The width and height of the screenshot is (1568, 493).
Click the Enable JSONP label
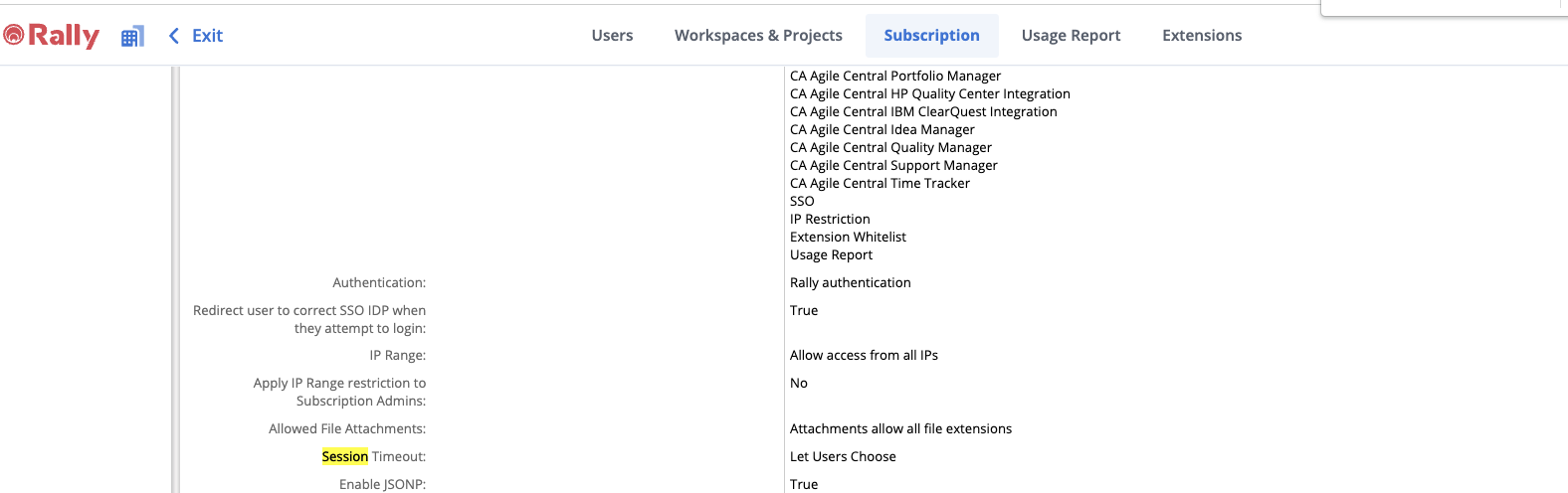click(382, 484)
